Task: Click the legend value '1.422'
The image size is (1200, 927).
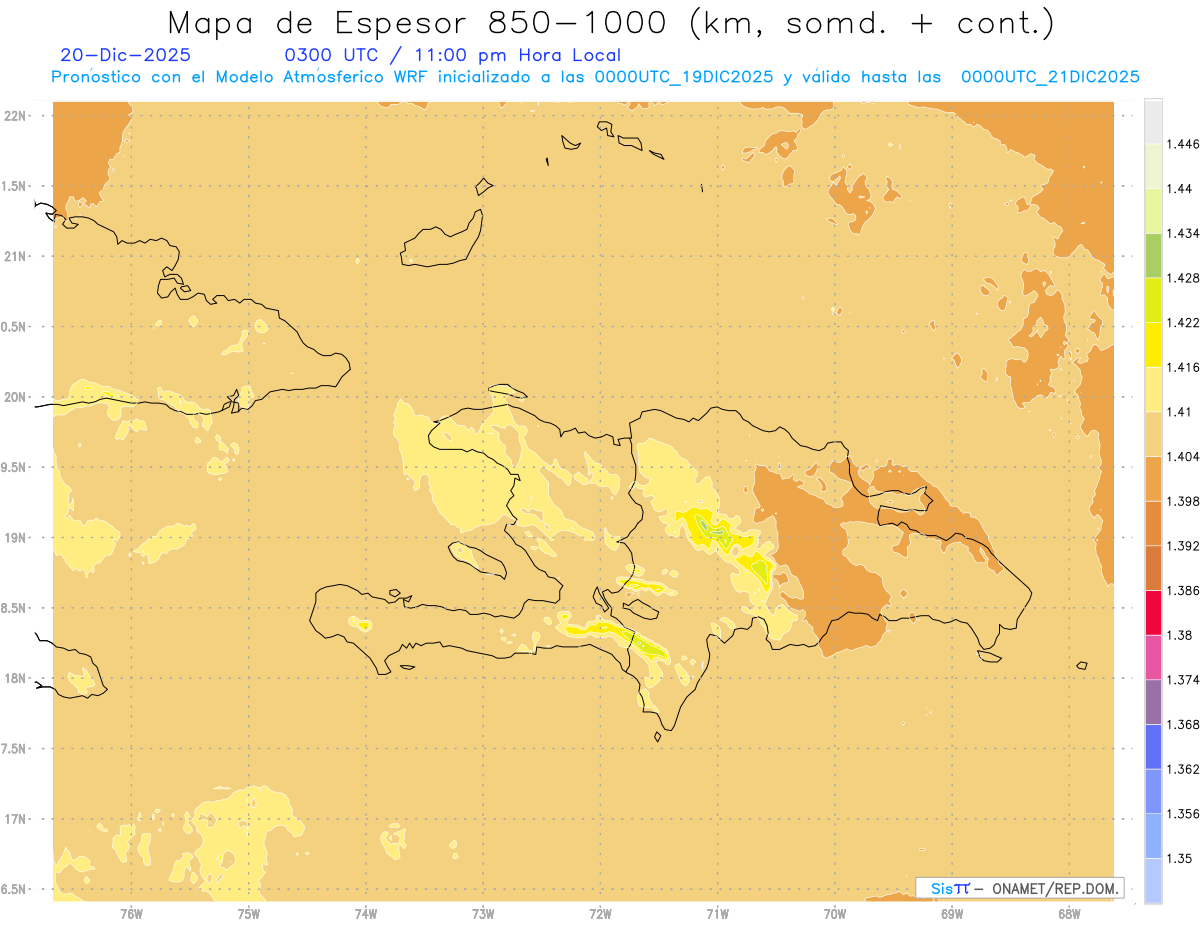Action: coord(1183,322)
